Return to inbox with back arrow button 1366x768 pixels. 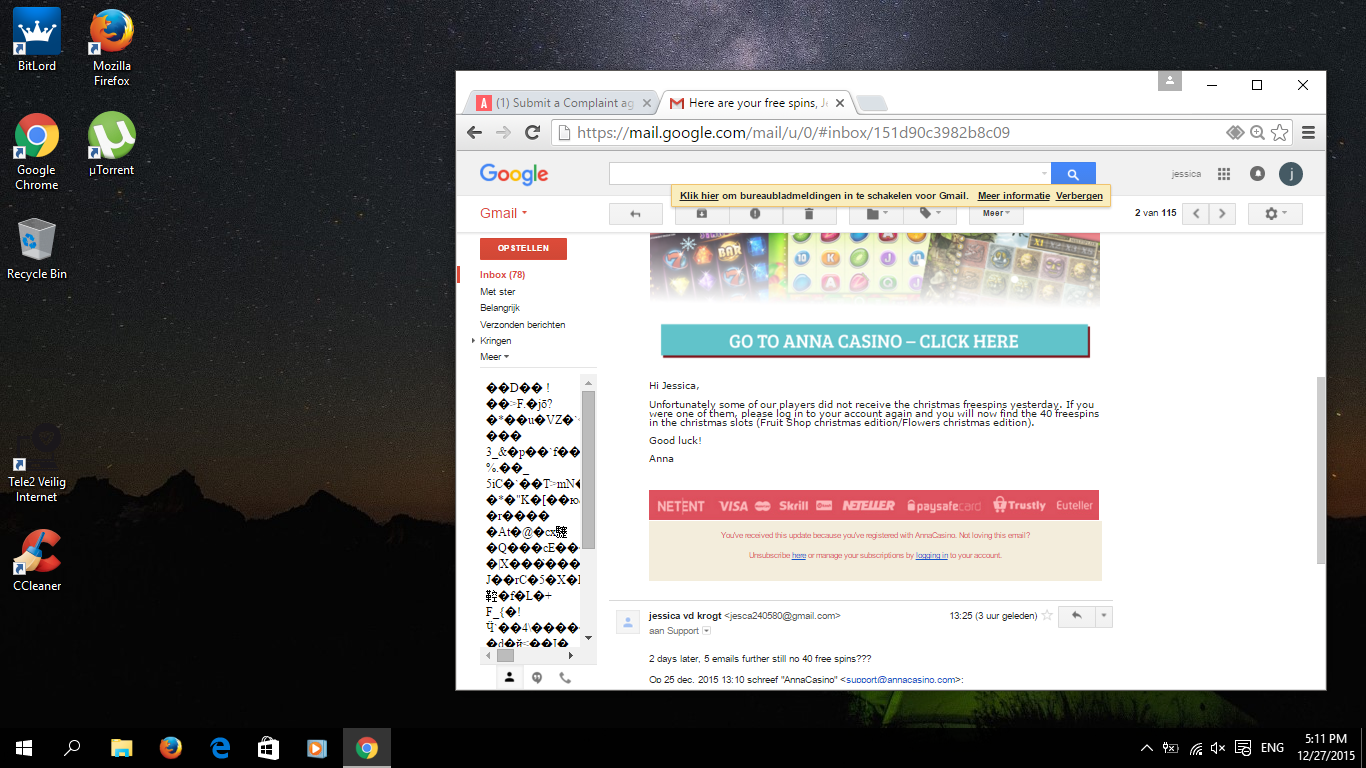pos(635,213)
